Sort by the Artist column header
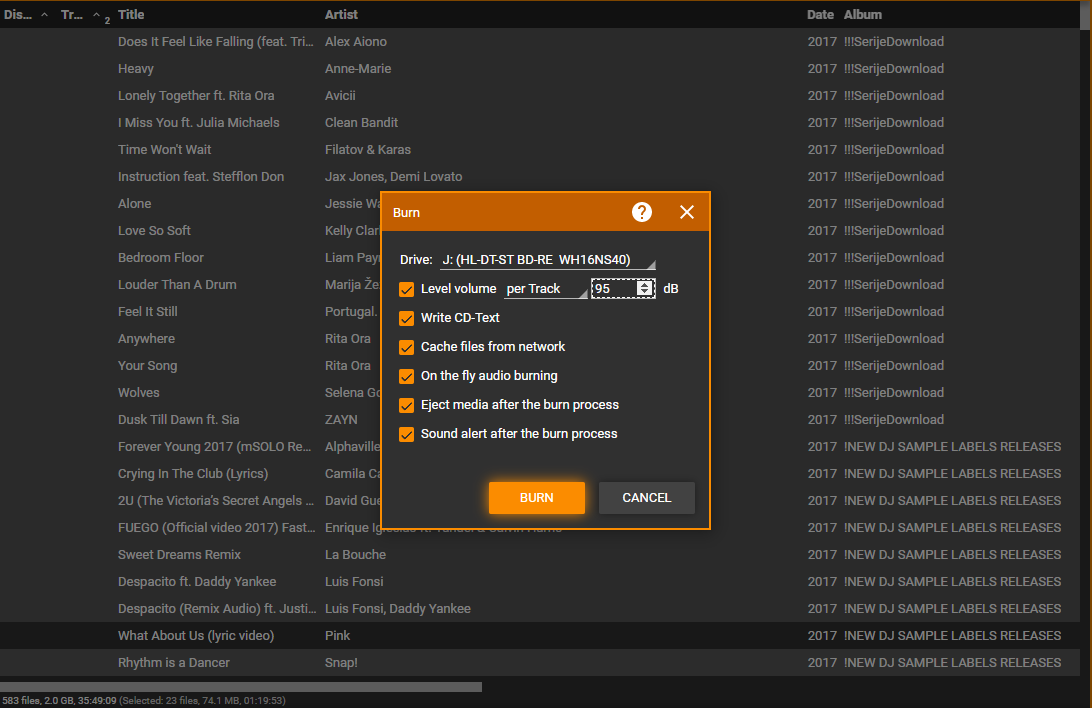 pyautogui.click(x=341, y=15)
